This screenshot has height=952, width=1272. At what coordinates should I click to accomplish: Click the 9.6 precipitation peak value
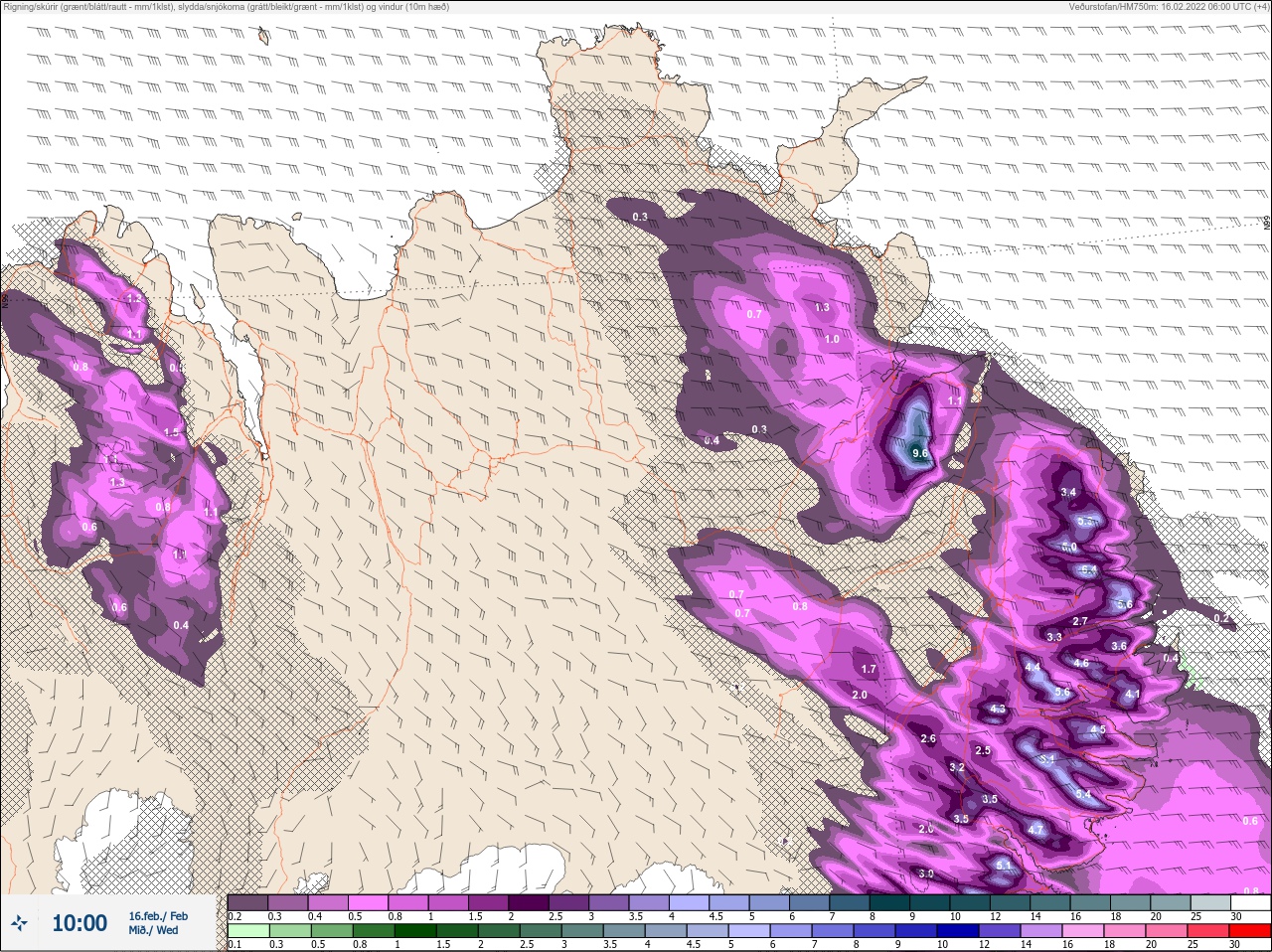pyautogui.click(x=919, y=453)
